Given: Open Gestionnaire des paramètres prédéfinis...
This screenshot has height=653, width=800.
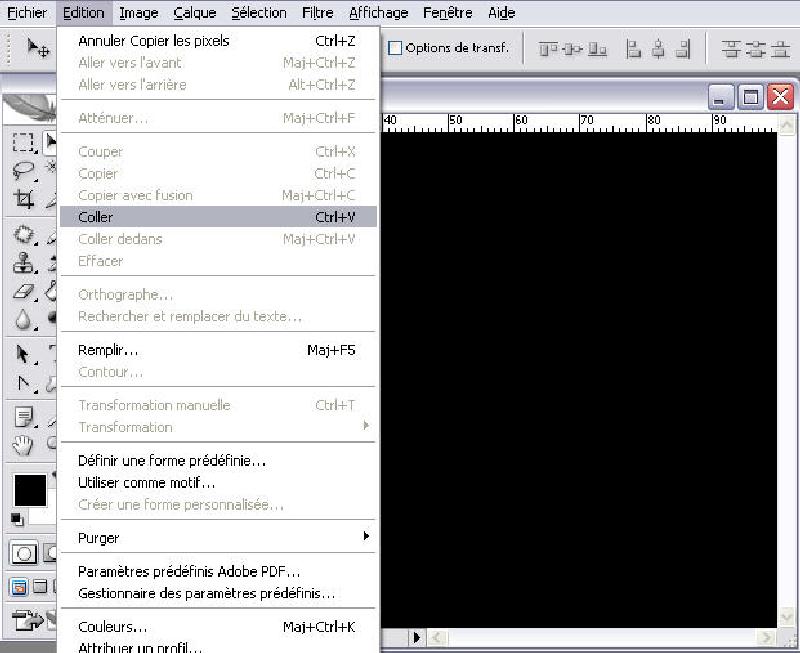Looking at the screenshot, I should [x=218, y=593].
